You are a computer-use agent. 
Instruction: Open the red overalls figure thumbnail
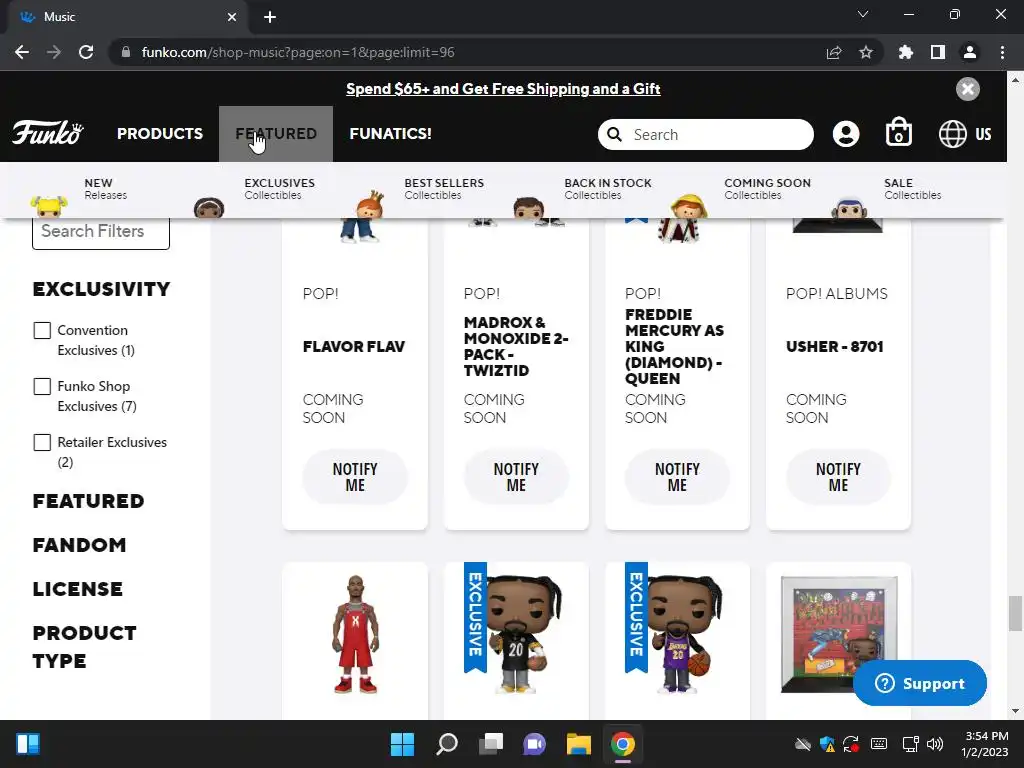[x=355, y=634]
